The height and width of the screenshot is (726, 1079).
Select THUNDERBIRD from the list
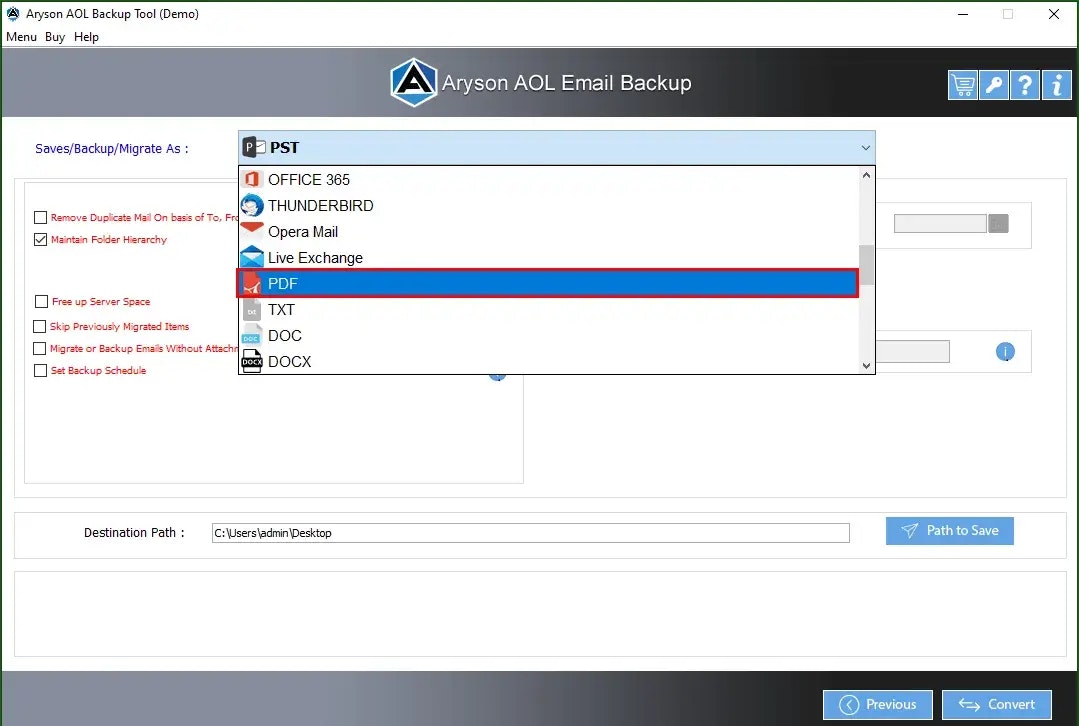[x=548, y=206]
